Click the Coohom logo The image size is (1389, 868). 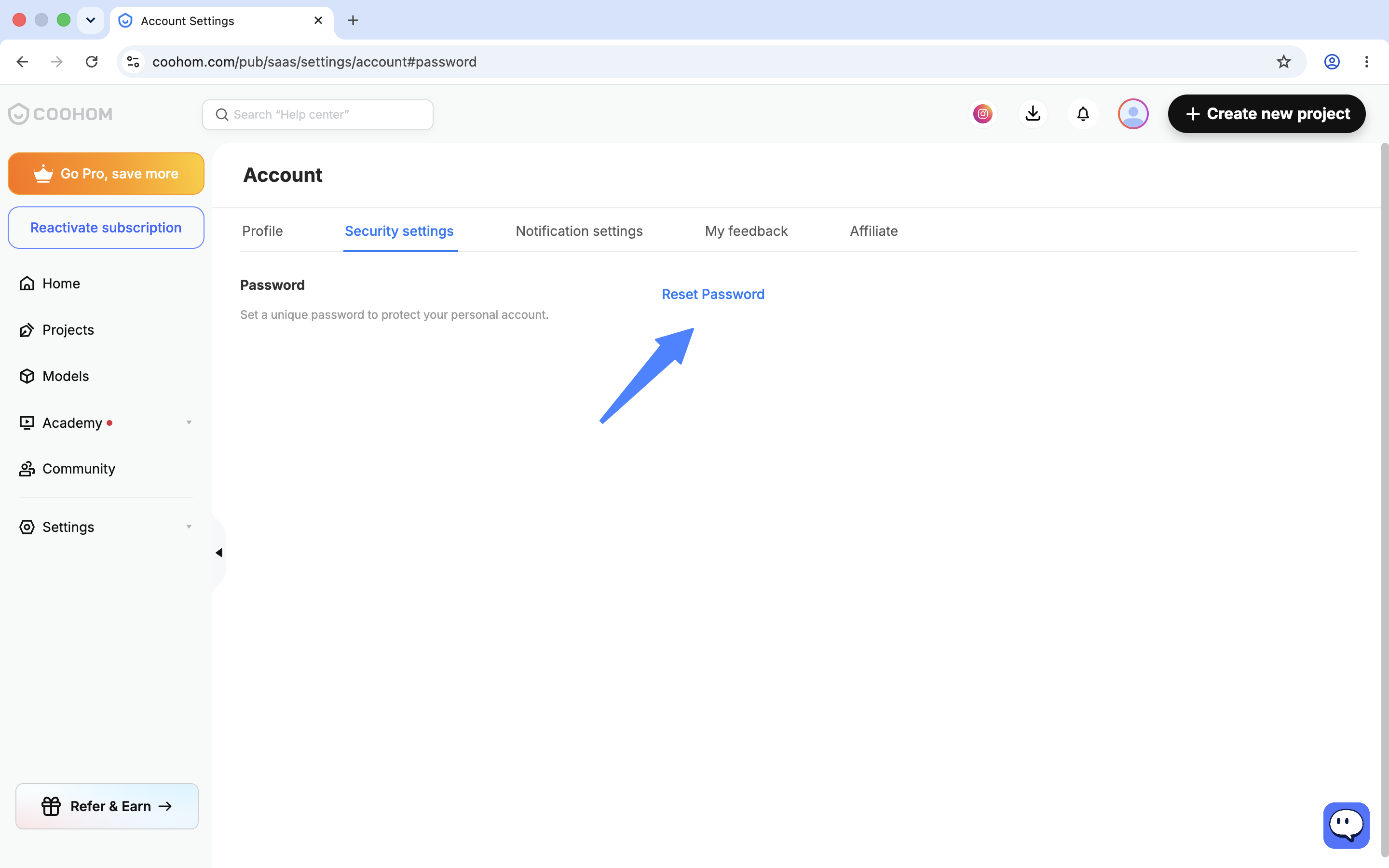60,114
